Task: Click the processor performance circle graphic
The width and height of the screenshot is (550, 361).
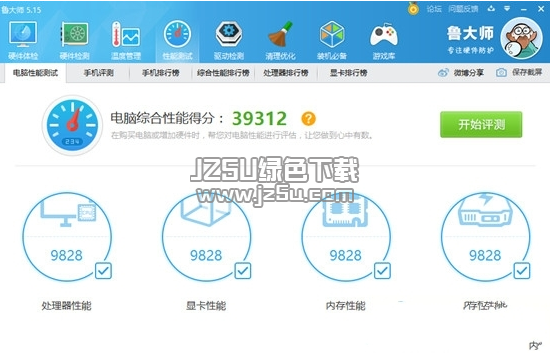Action: pos(67,236)
